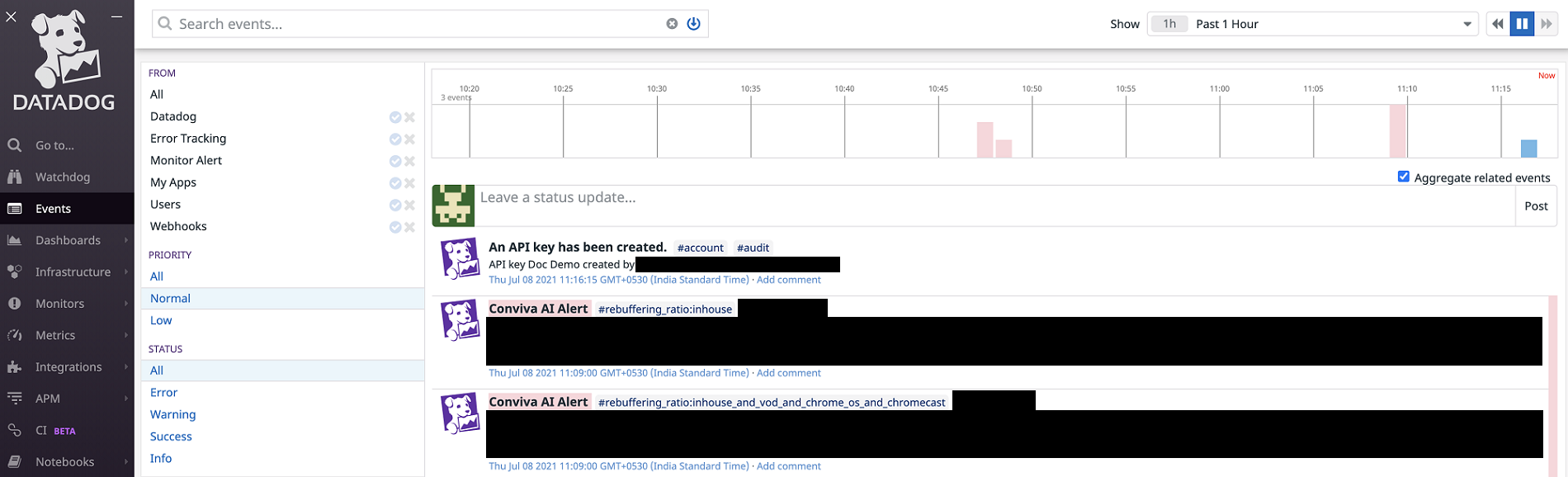
Task: Click the Datadog logo
Action: pos(65,59)
